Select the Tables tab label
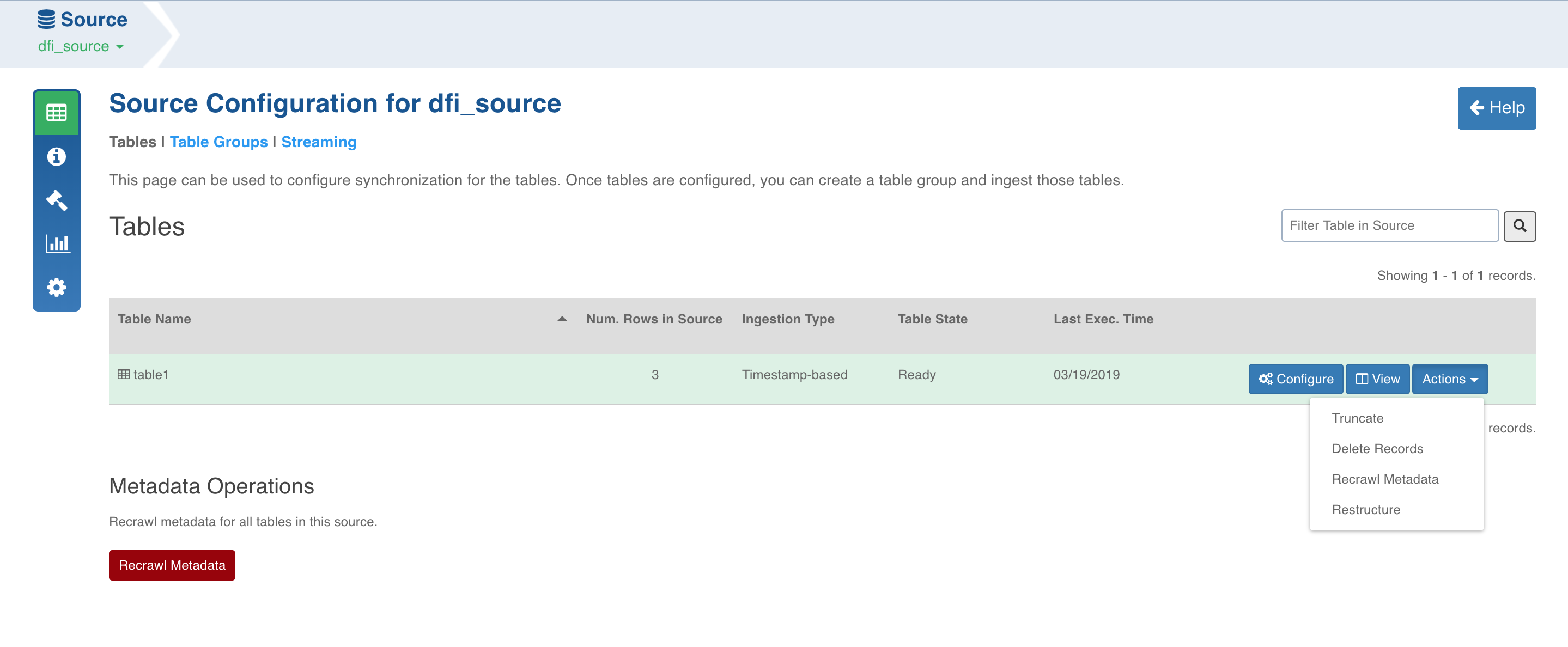Viewport: 1568px width, 647px height. point(133,142)
